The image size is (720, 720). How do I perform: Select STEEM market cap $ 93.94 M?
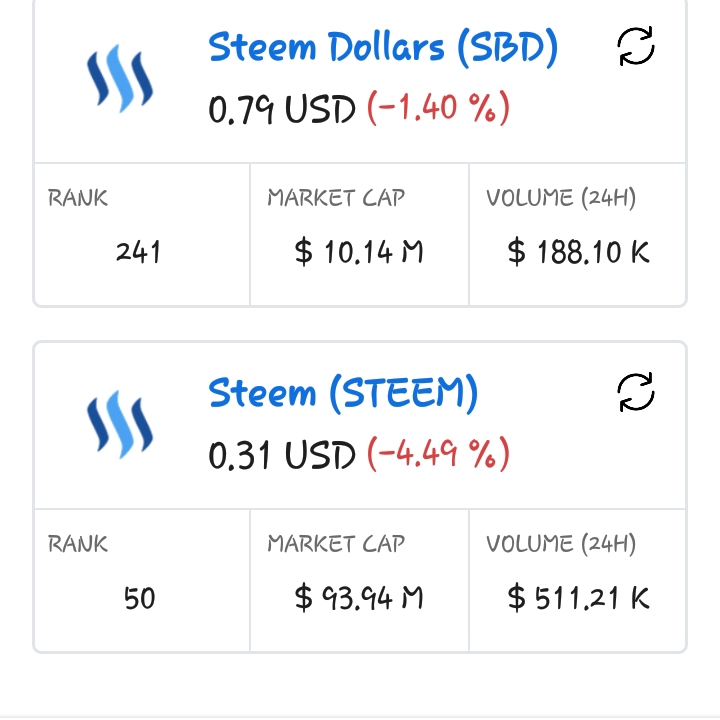[359, 598]
